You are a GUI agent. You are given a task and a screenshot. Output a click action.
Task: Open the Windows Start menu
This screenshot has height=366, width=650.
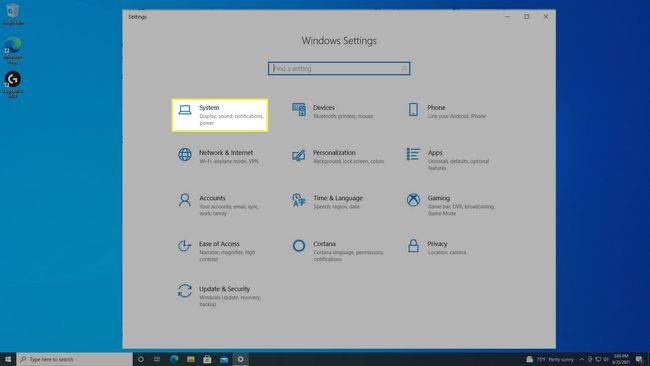point(8,359)
